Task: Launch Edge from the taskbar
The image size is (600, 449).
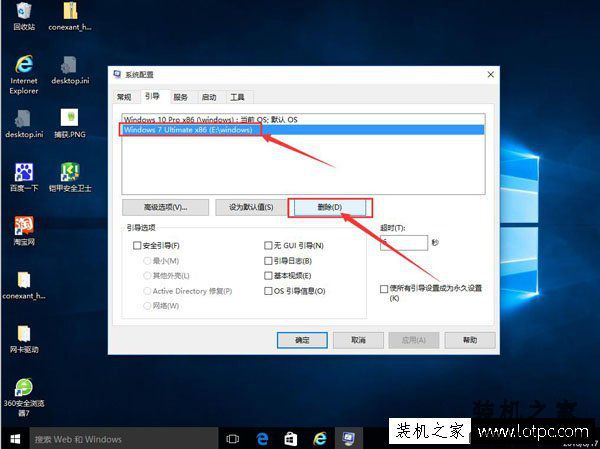Action: point(262,439)
